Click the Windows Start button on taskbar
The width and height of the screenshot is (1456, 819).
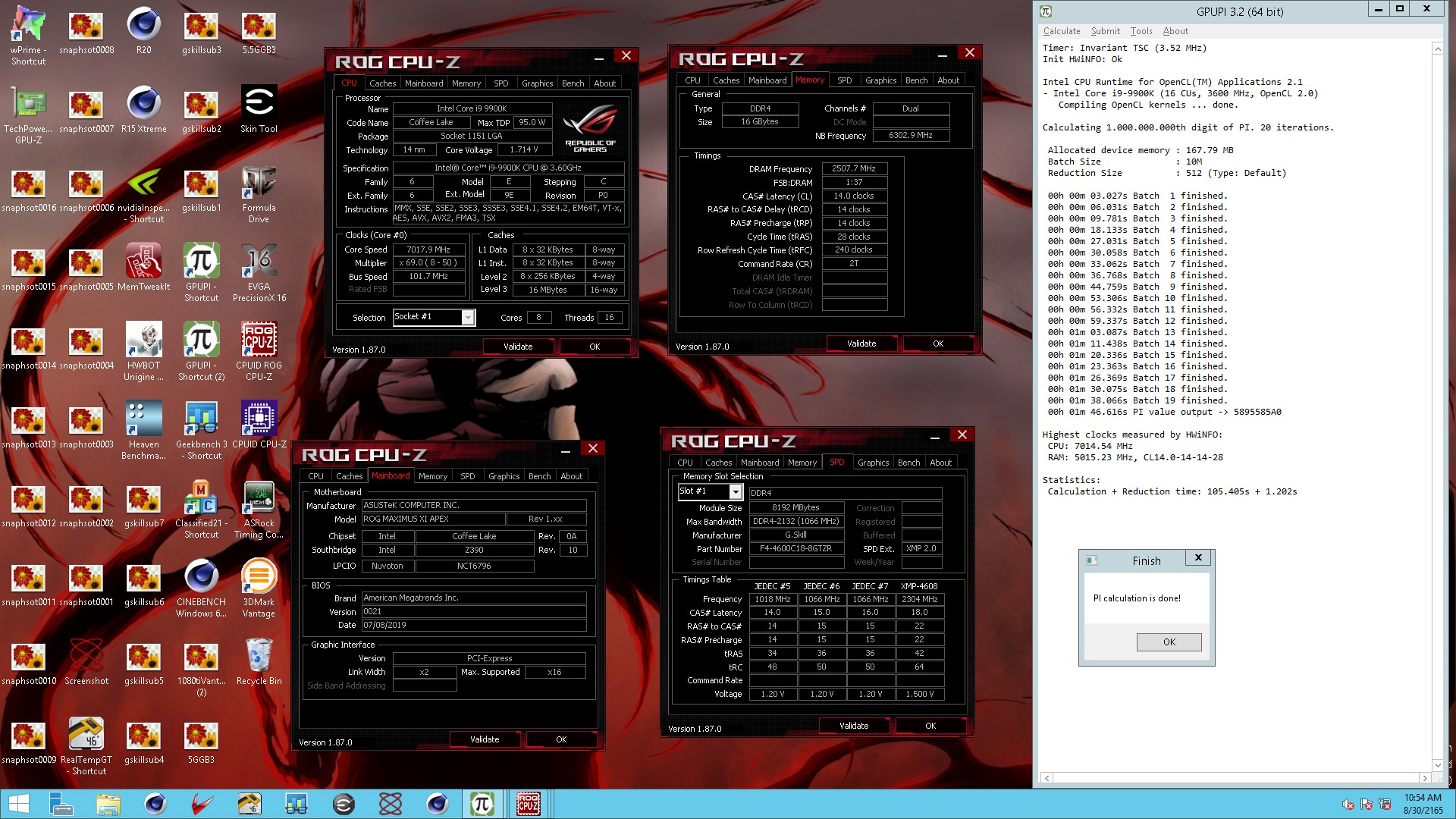click(19, 804)
